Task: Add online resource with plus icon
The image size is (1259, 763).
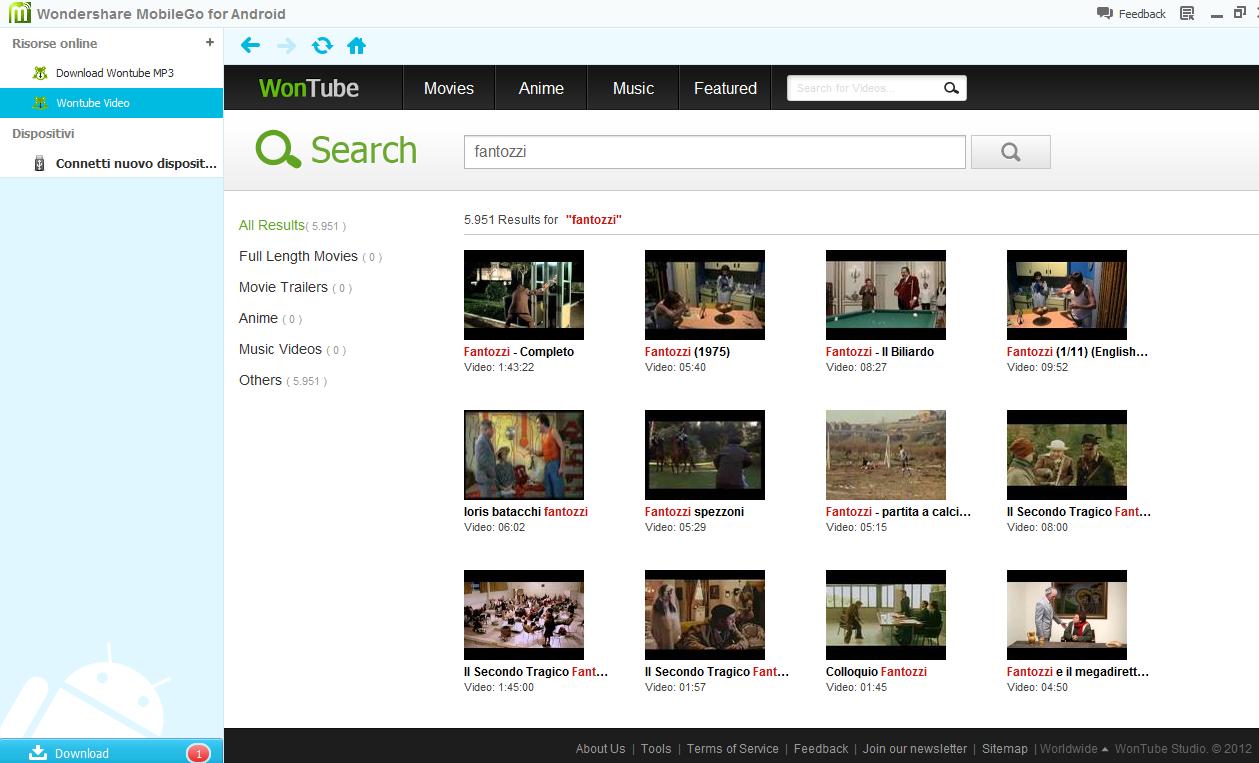Action: click(209, 42)
